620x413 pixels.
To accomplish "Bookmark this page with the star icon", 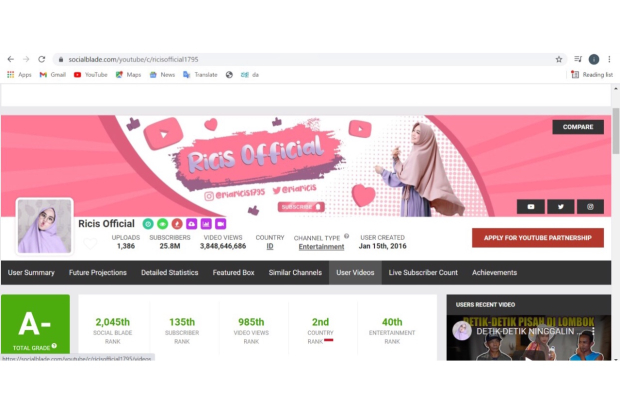I will pos(559,59).
